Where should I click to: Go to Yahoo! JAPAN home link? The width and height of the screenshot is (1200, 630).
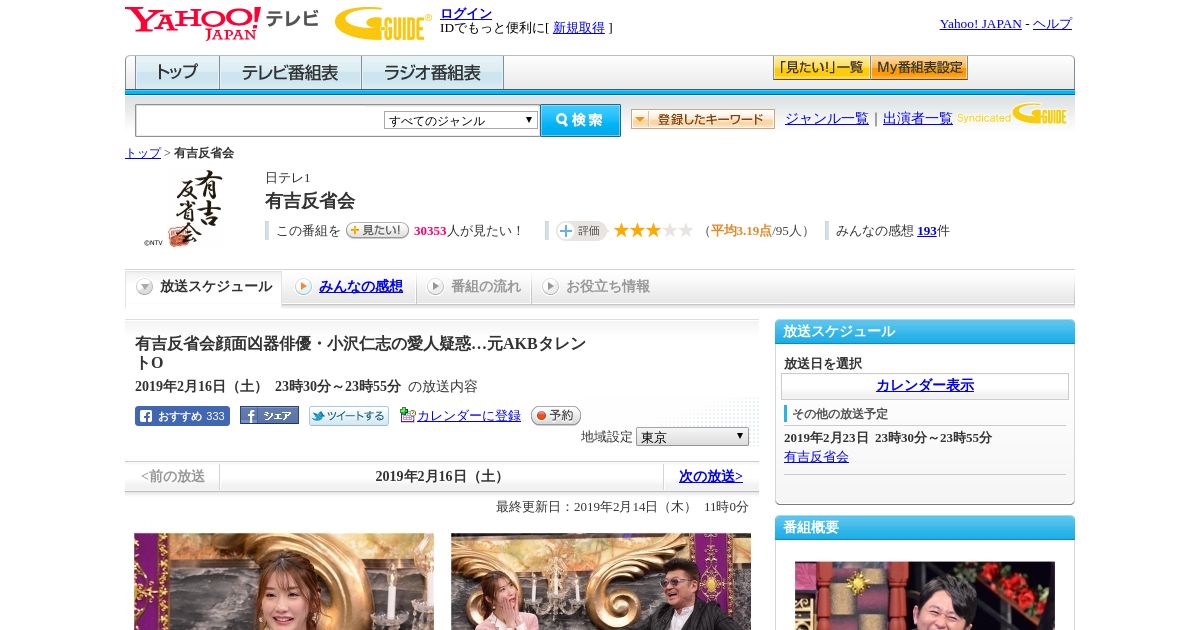pyautogui.click(x=980, y=24)
